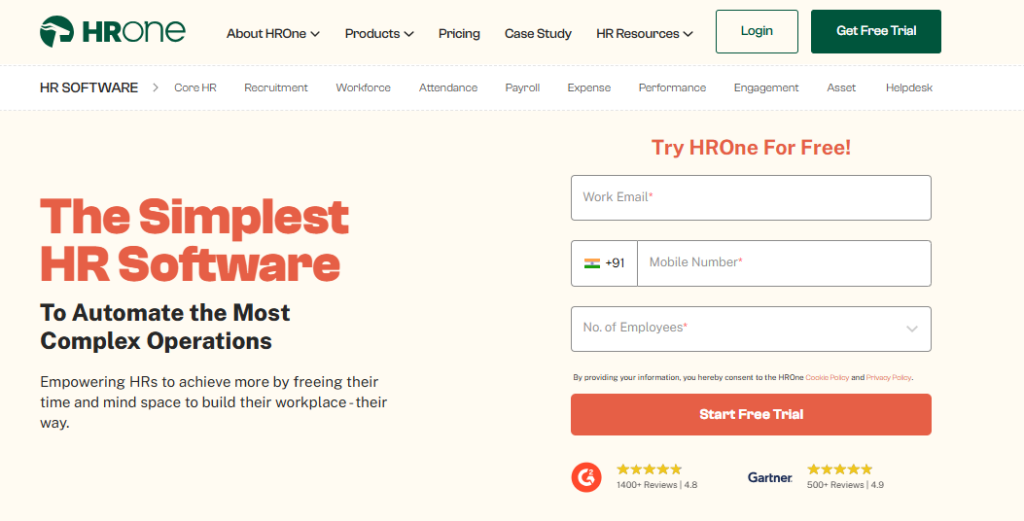Go to the Performance module

[x=672, y=87]
